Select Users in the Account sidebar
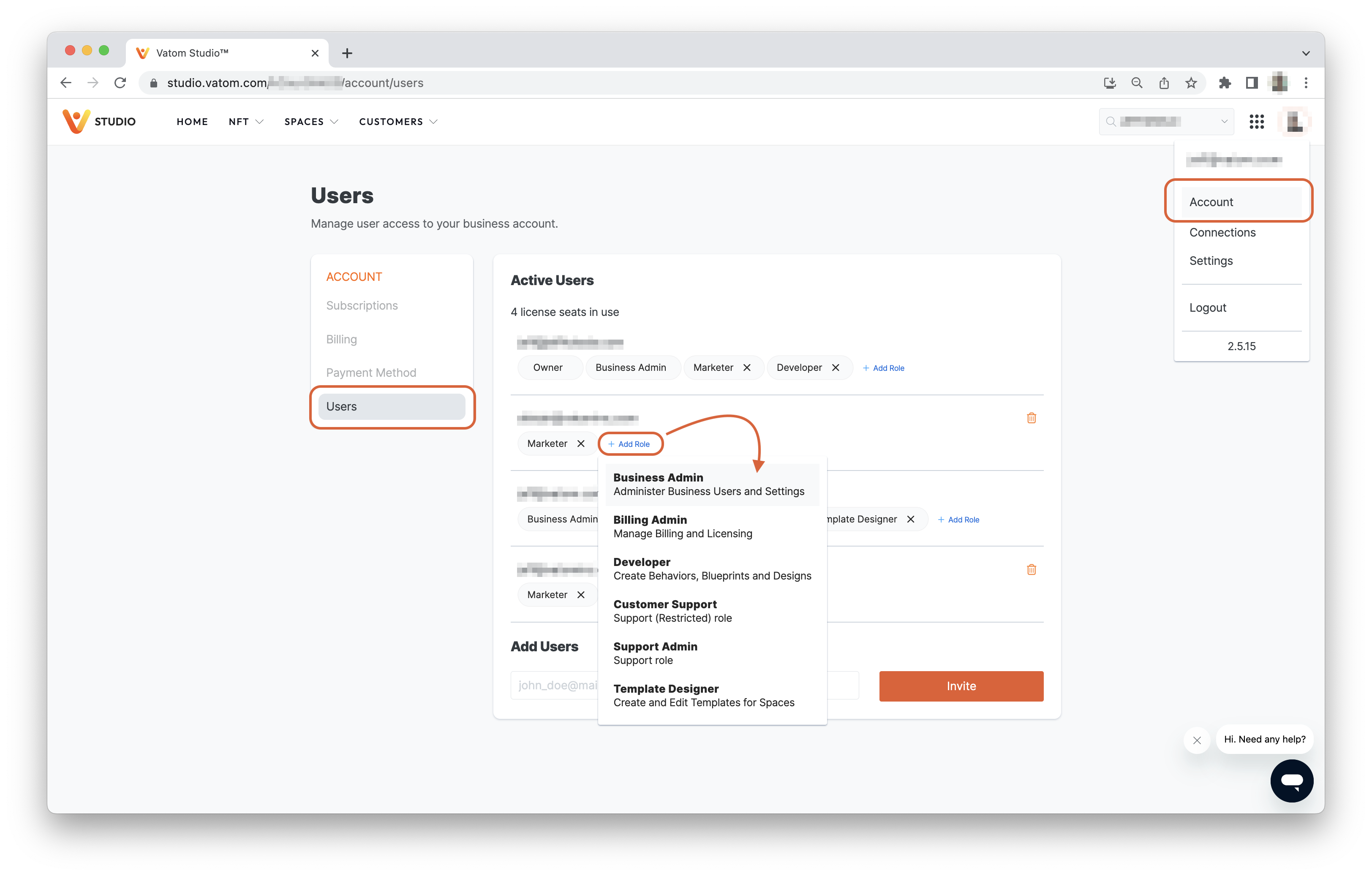This screenshot has width=1372, height=876. (x=392, y=407)
